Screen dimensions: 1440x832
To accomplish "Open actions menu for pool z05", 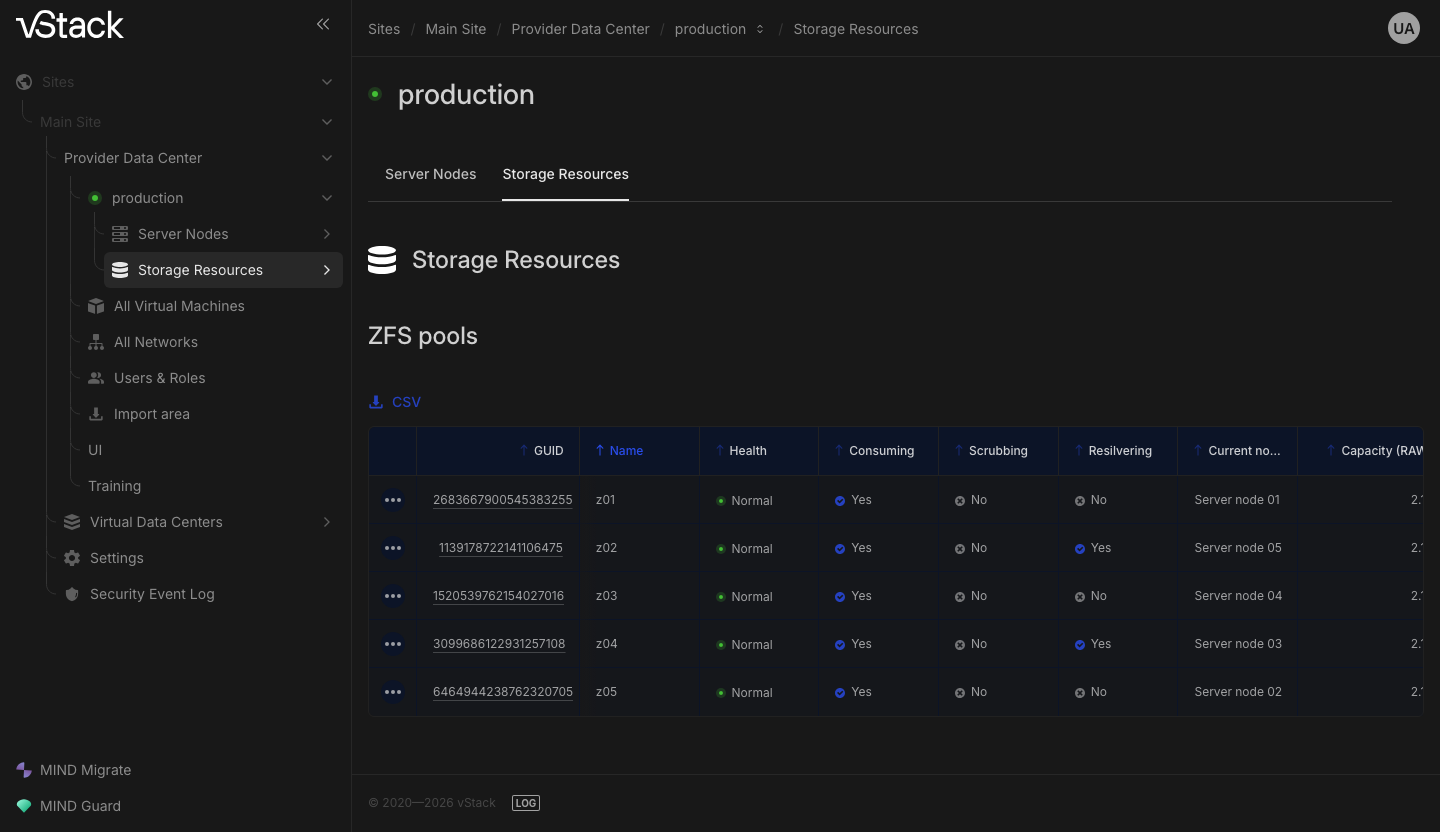I will [x=393, y=692].
